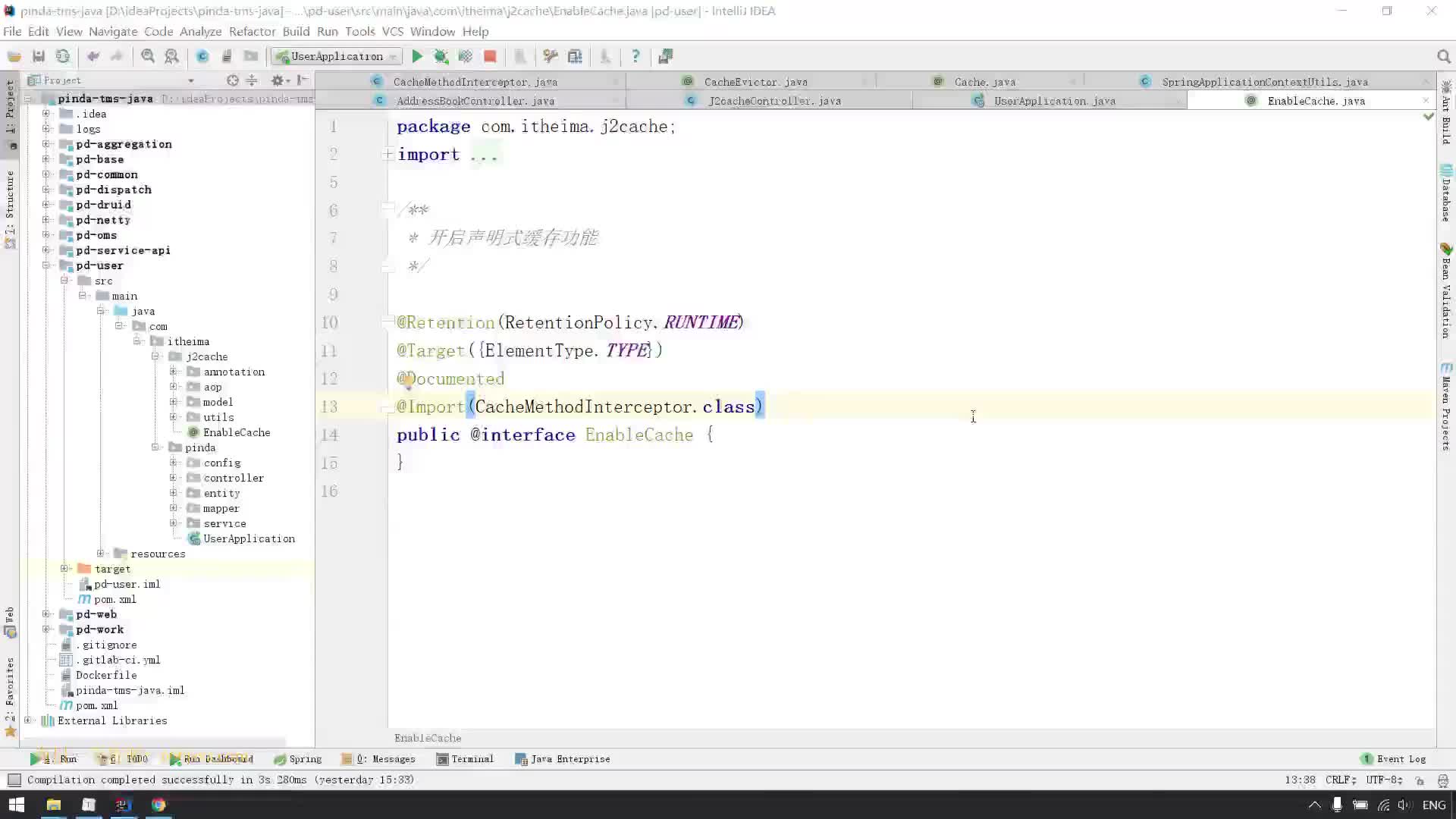Open the File menu
This screenshot has height=819, width=1456.
[x=12, y=31]
